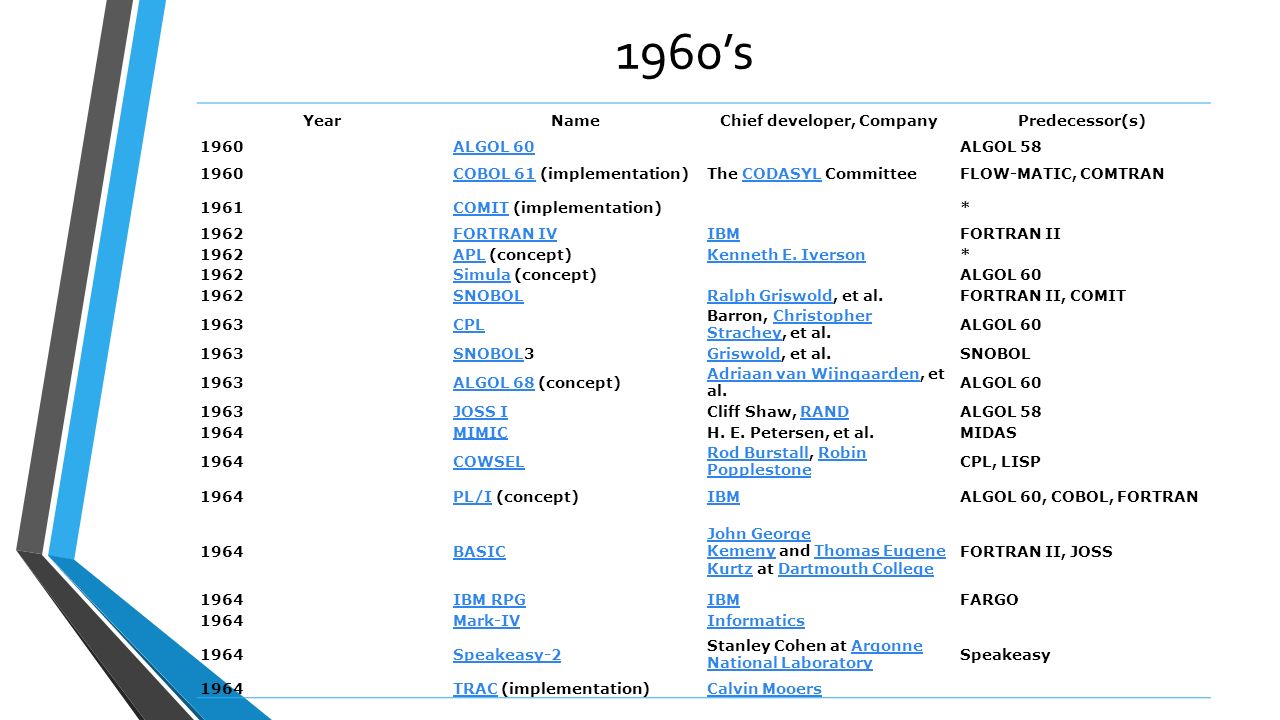Click the FORTRAN IV link
The width and height of the screenshot is (1280, 720).
[x=505, y=234]
